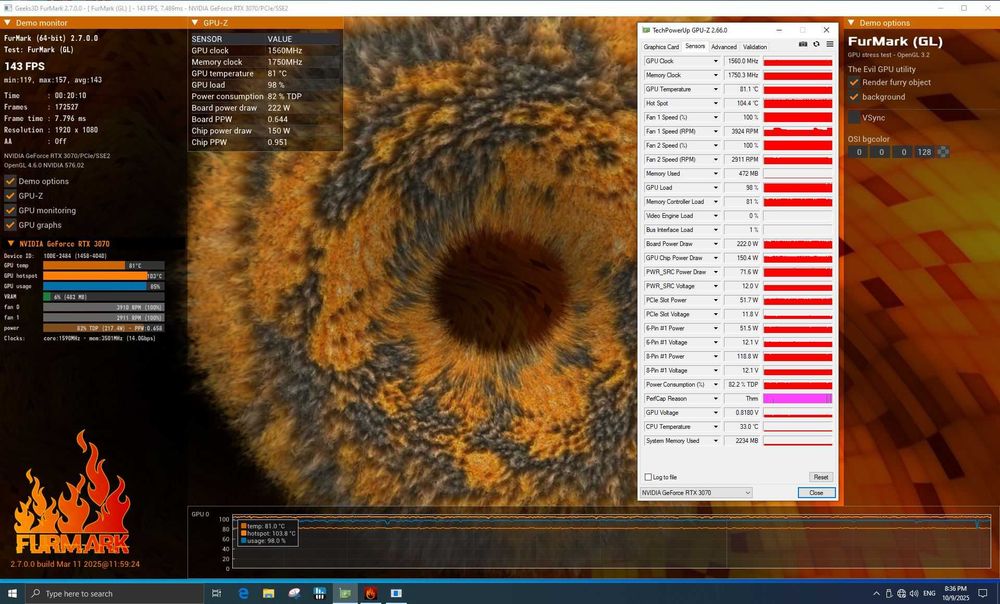Open the OSI bgcolor picker icon
This screenshot has height=604, width=1000.
pyautogui.click(x=943, y=152)
